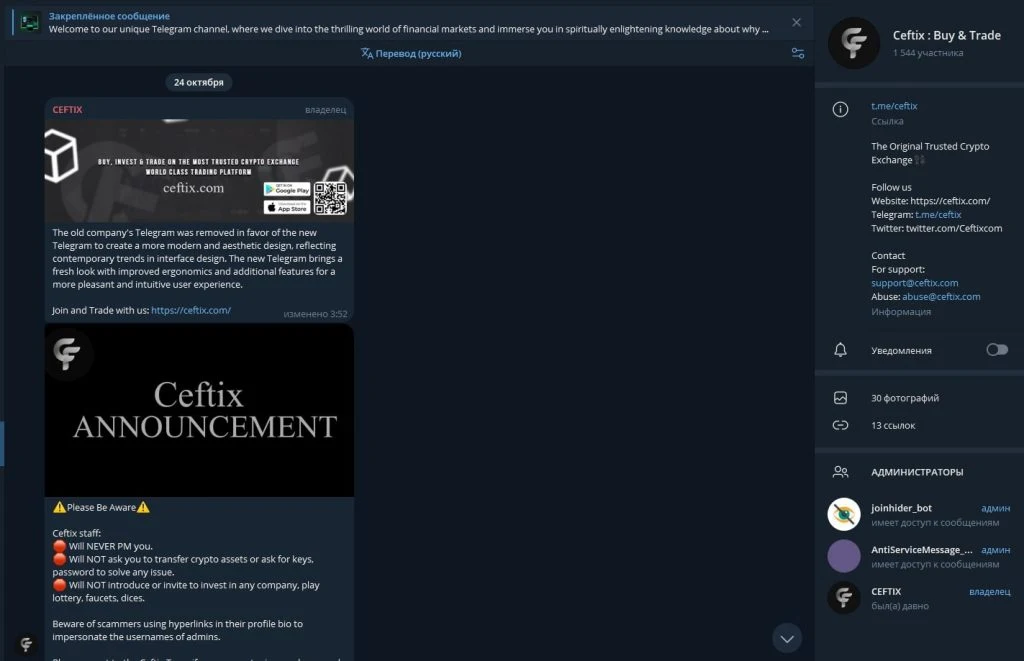Click the info icon beside t.me/ceftix
This screenshot has width=1024, height=661.
[840, 109]
